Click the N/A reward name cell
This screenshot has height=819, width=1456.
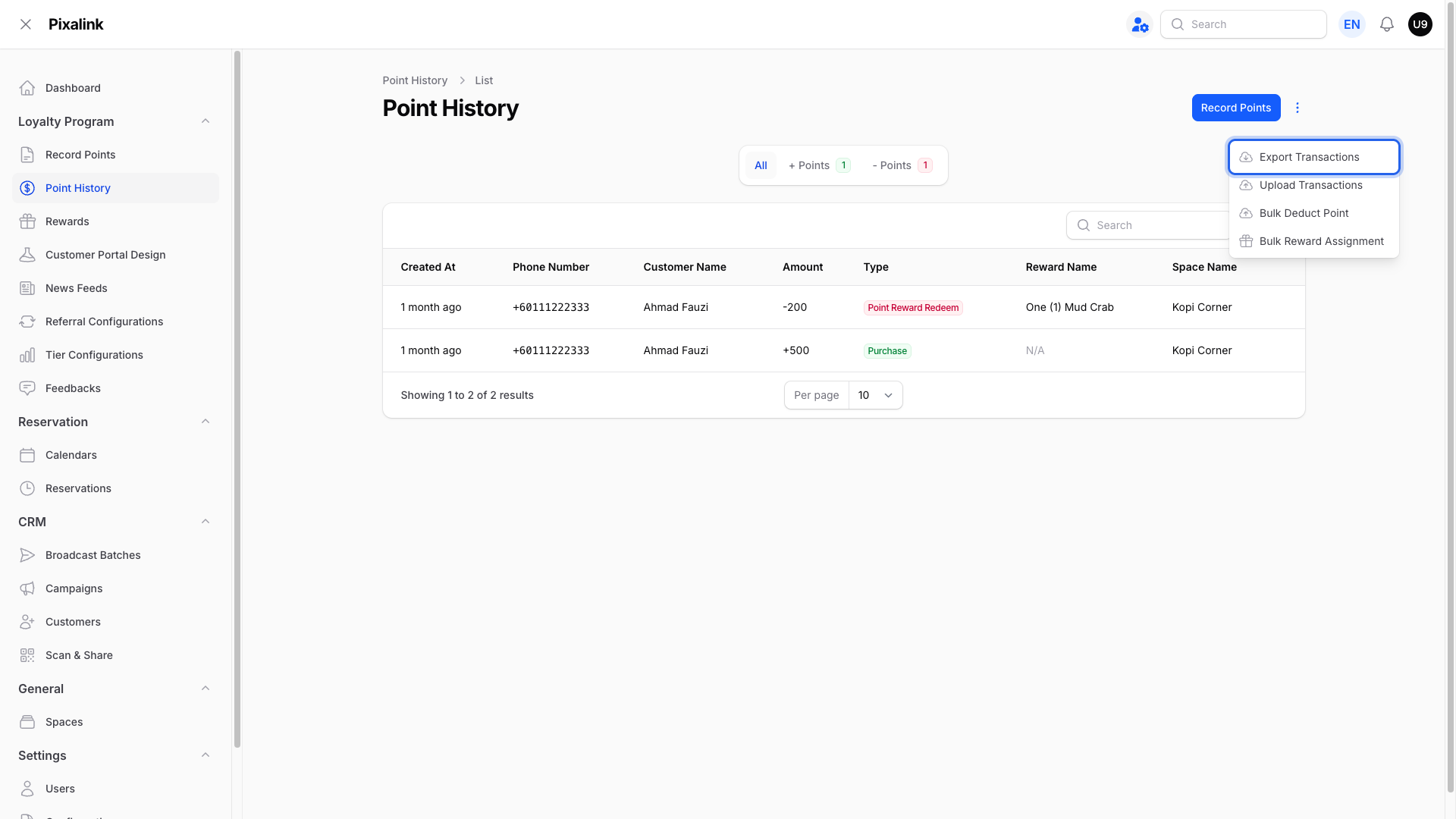(x=1034, y=350)
